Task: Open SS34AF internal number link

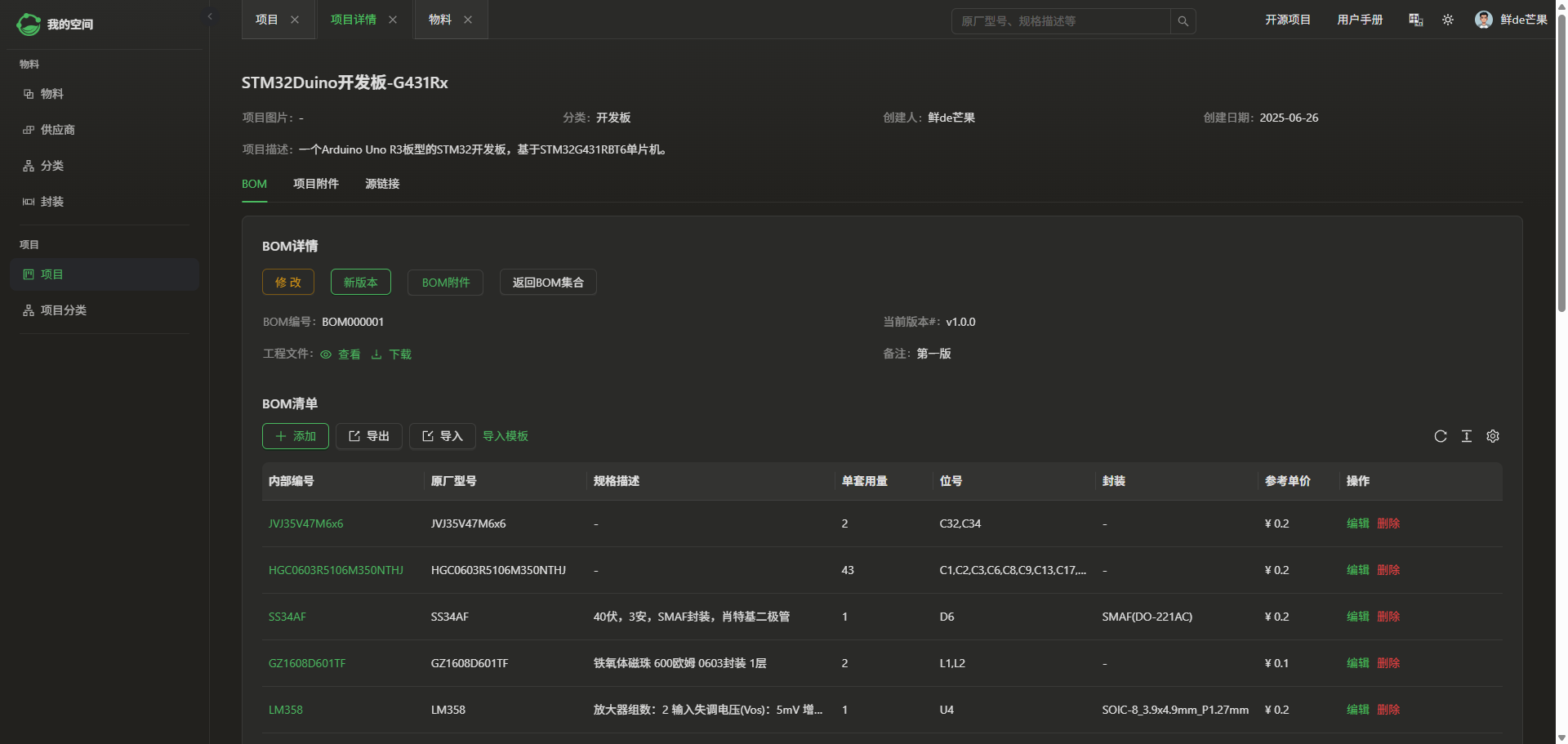Action: click(x=287, y=617)
